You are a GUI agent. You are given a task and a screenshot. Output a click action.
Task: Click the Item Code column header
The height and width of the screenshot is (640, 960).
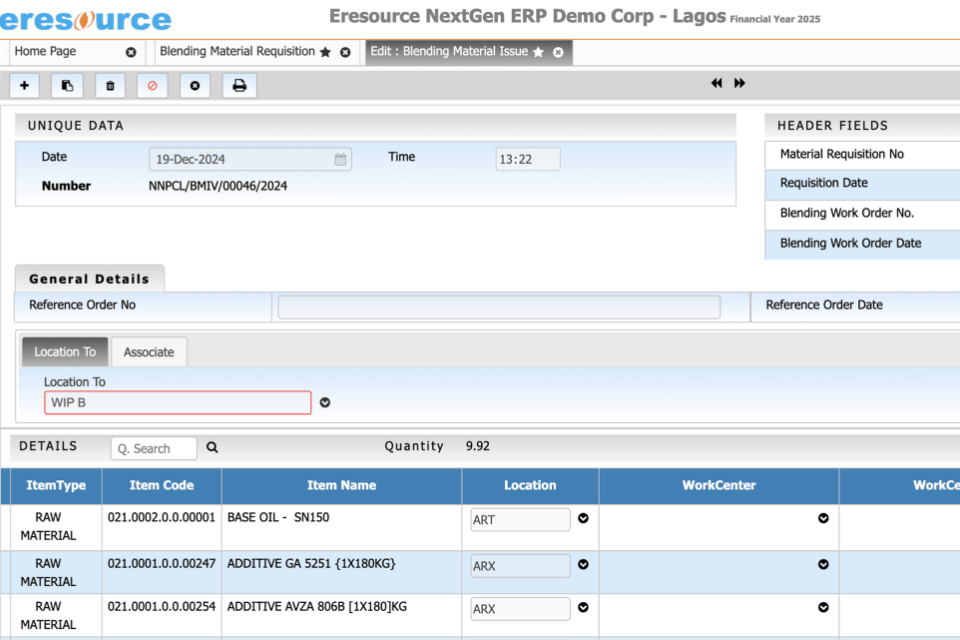pos(162,486)
